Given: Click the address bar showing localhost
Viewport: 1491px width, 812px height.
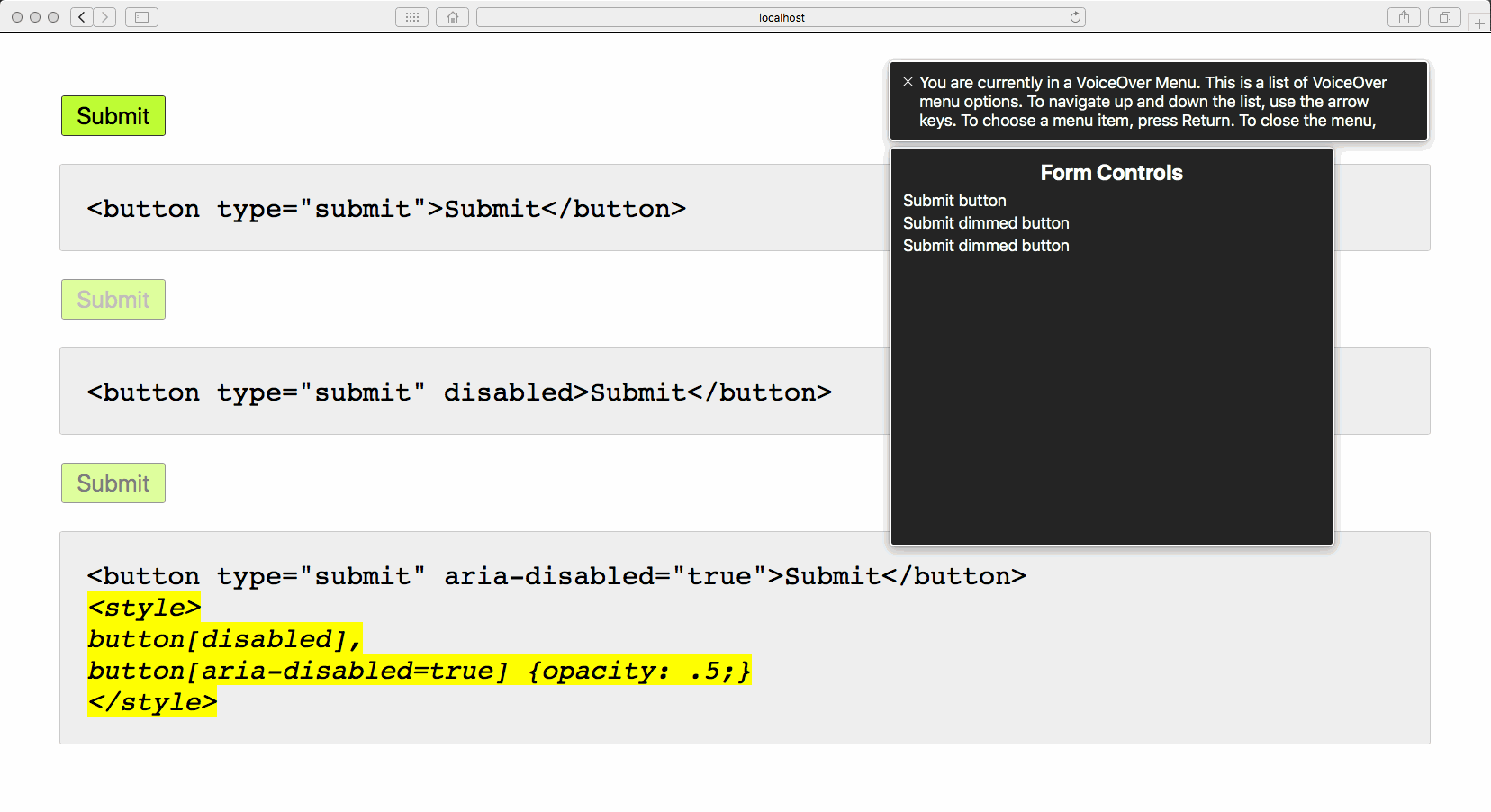Looking at the screenshot, I should 782,16.
